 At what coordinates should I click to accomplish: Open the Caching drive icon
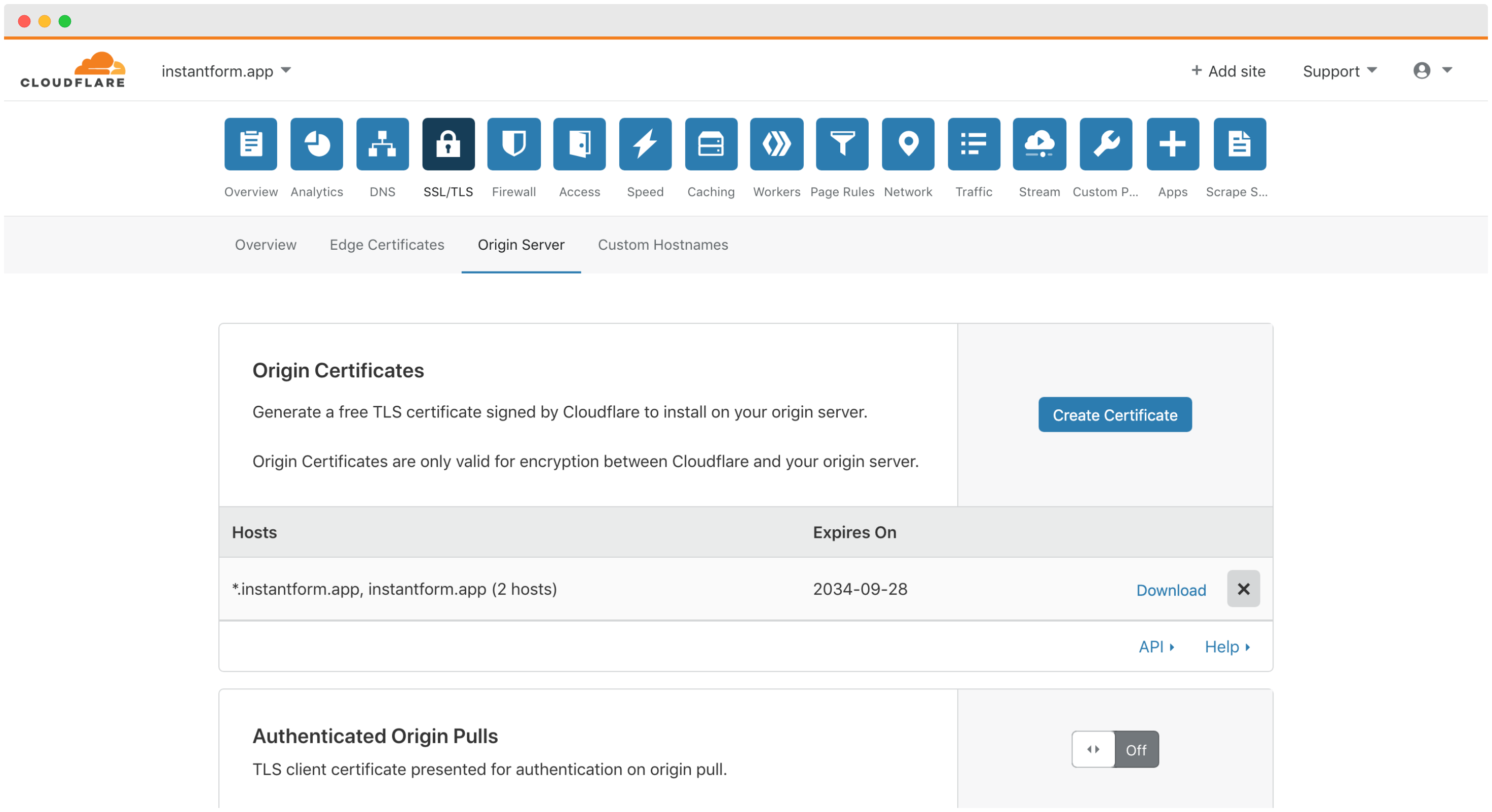coord(712,144)
